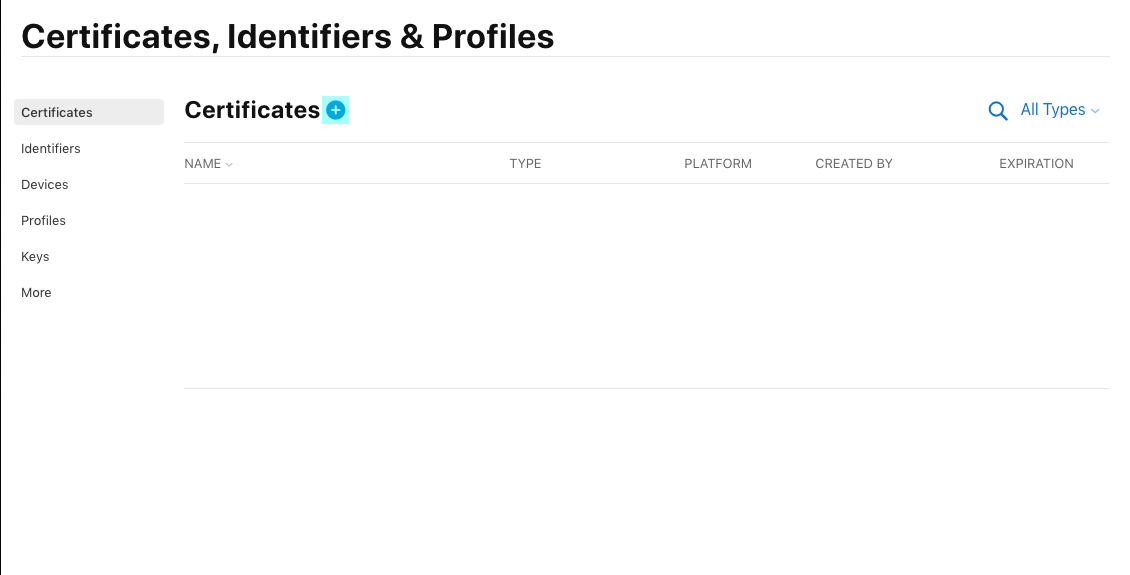Click the EXPIRATION column header

tap(1036, 164)
